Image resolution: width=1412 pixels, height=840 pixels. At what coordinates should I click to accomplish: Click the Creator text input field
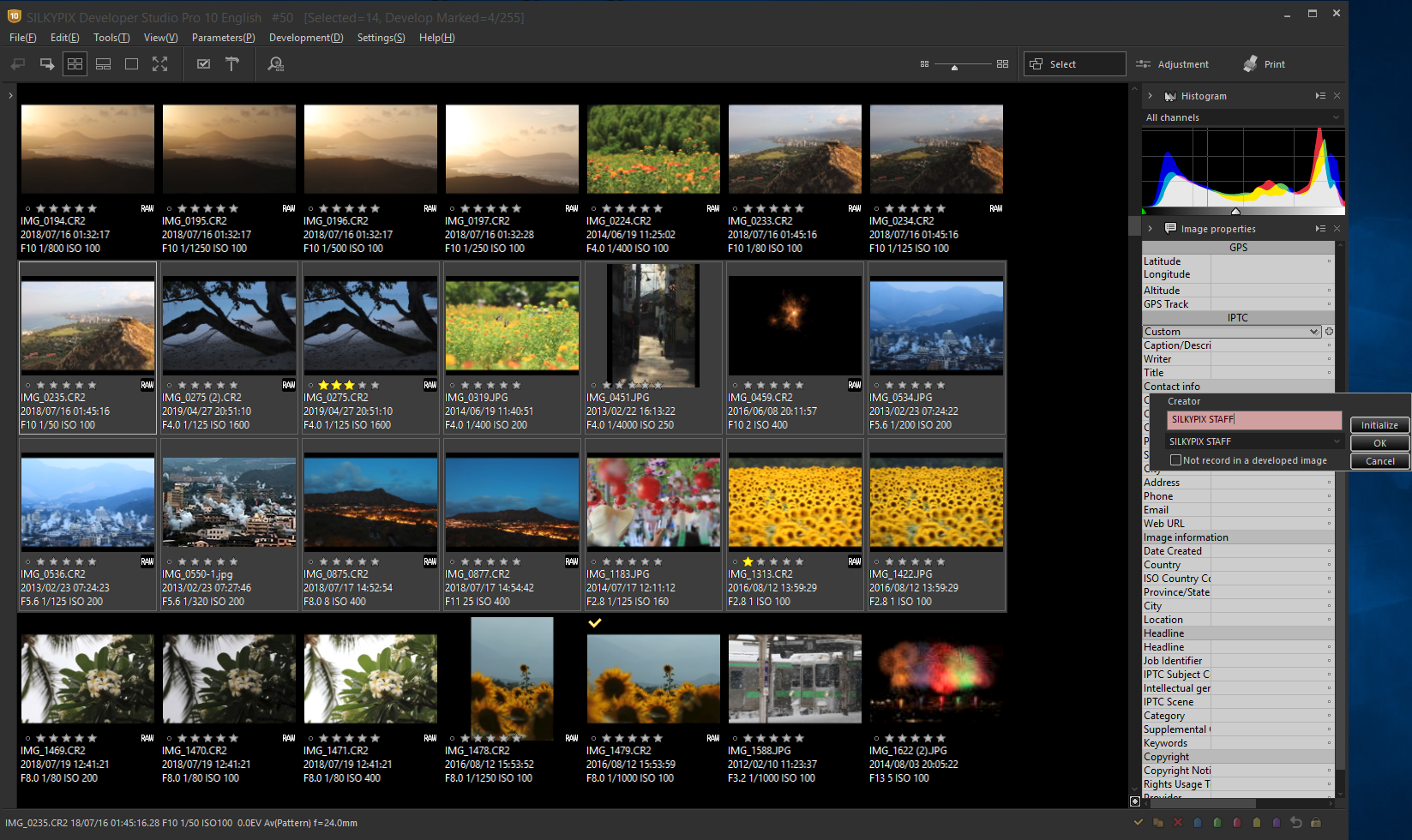[1254, 420]
